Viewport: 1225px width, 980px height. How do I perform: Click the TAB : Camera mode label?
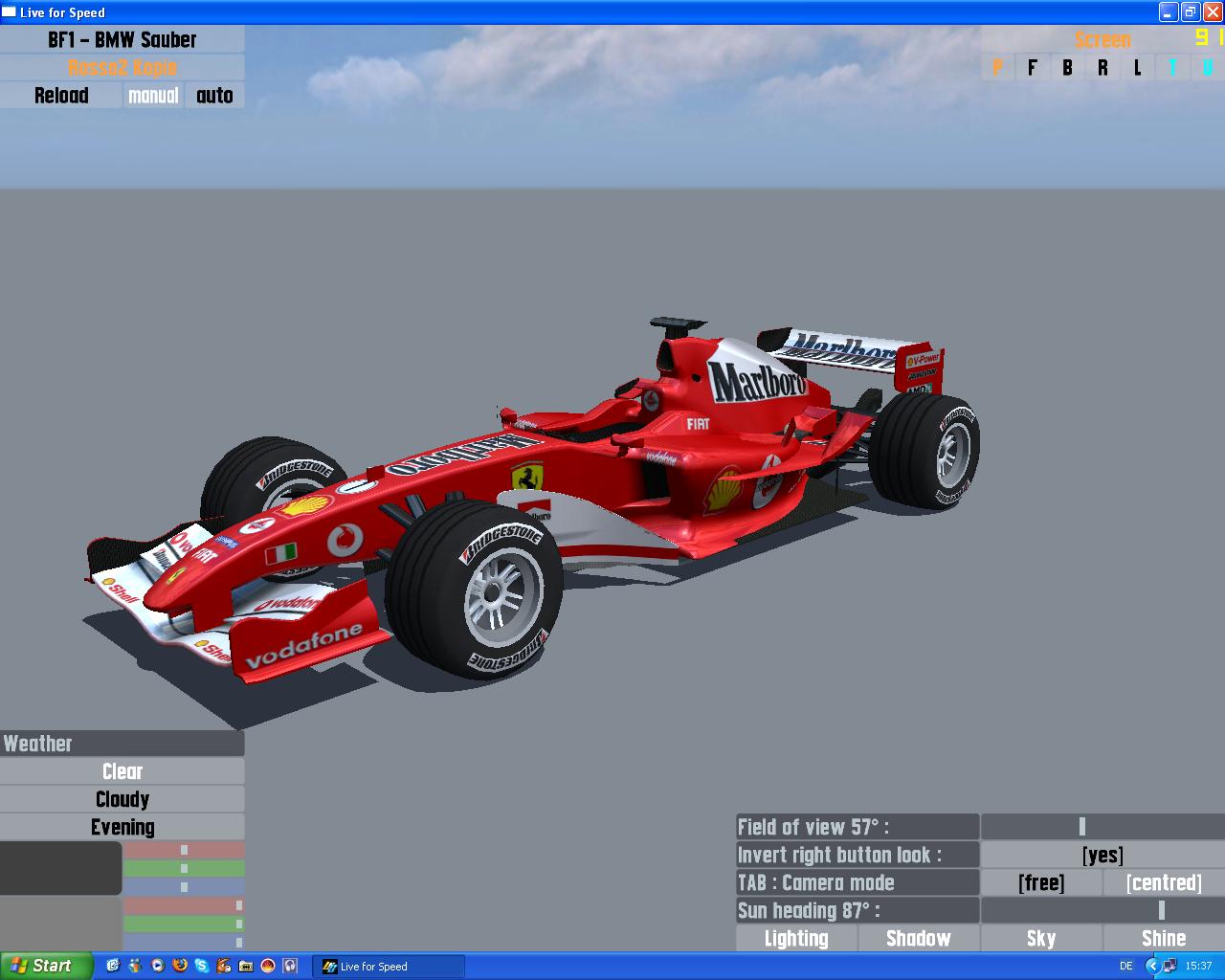click(x=857, y=882)
